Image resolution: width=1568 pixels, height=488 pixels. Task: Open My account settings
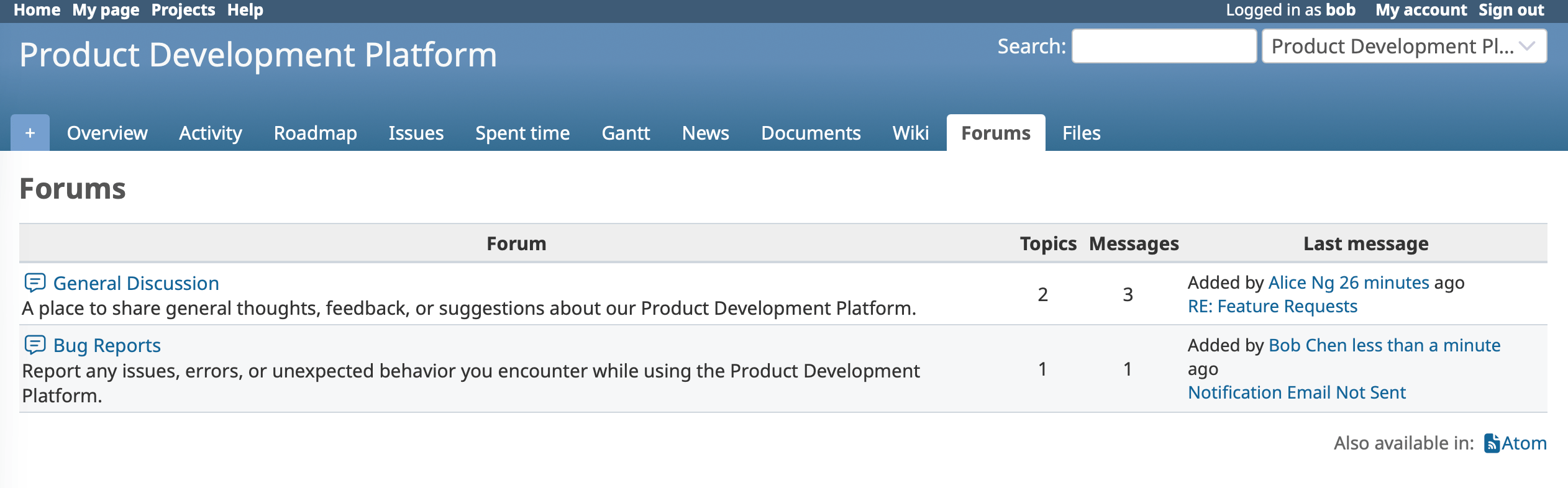coord(1421,10)
